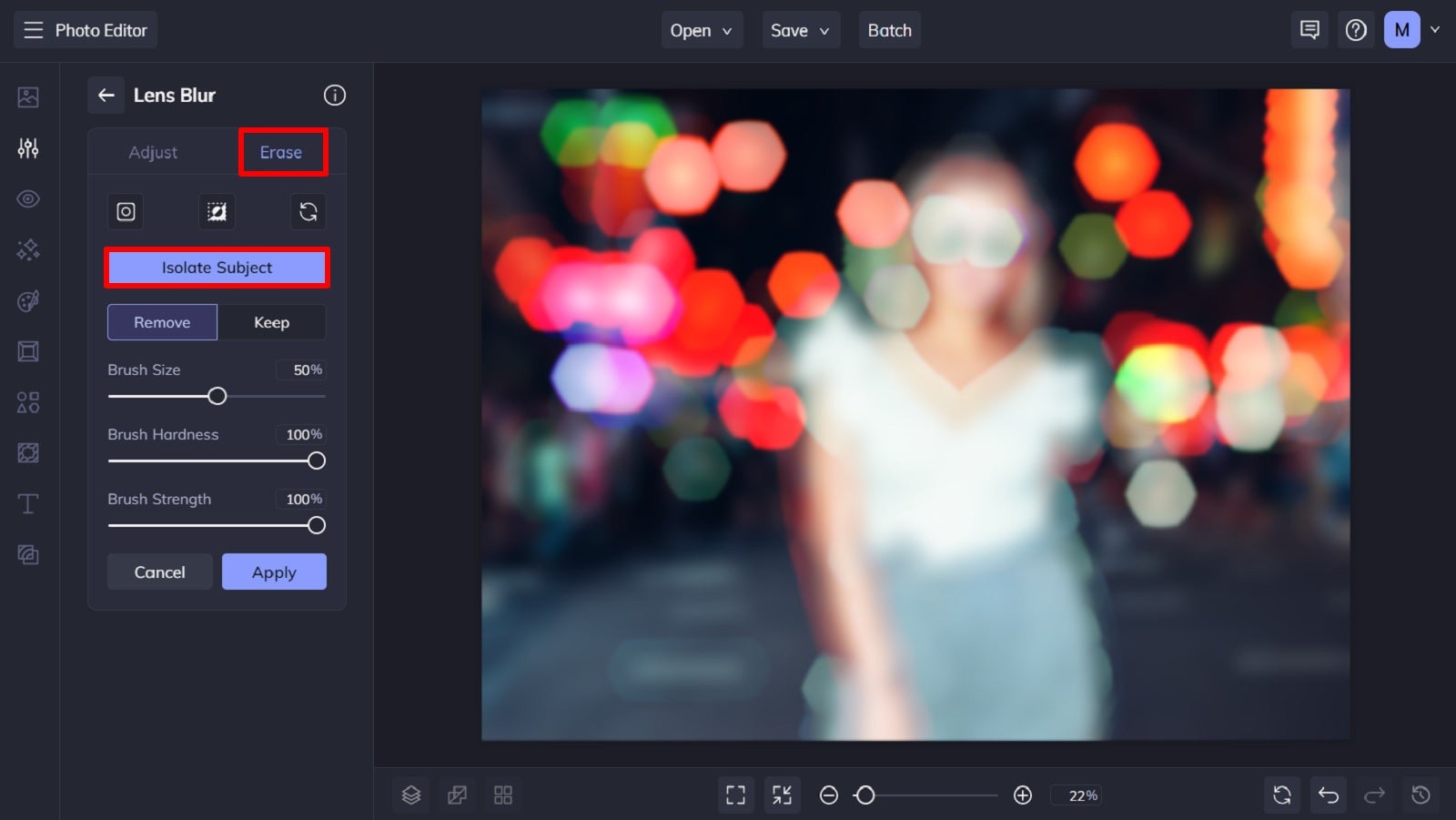This screenshot has width=1456, height=820.
Task: Select the Remove brush mode
Action: click(162, 321)
